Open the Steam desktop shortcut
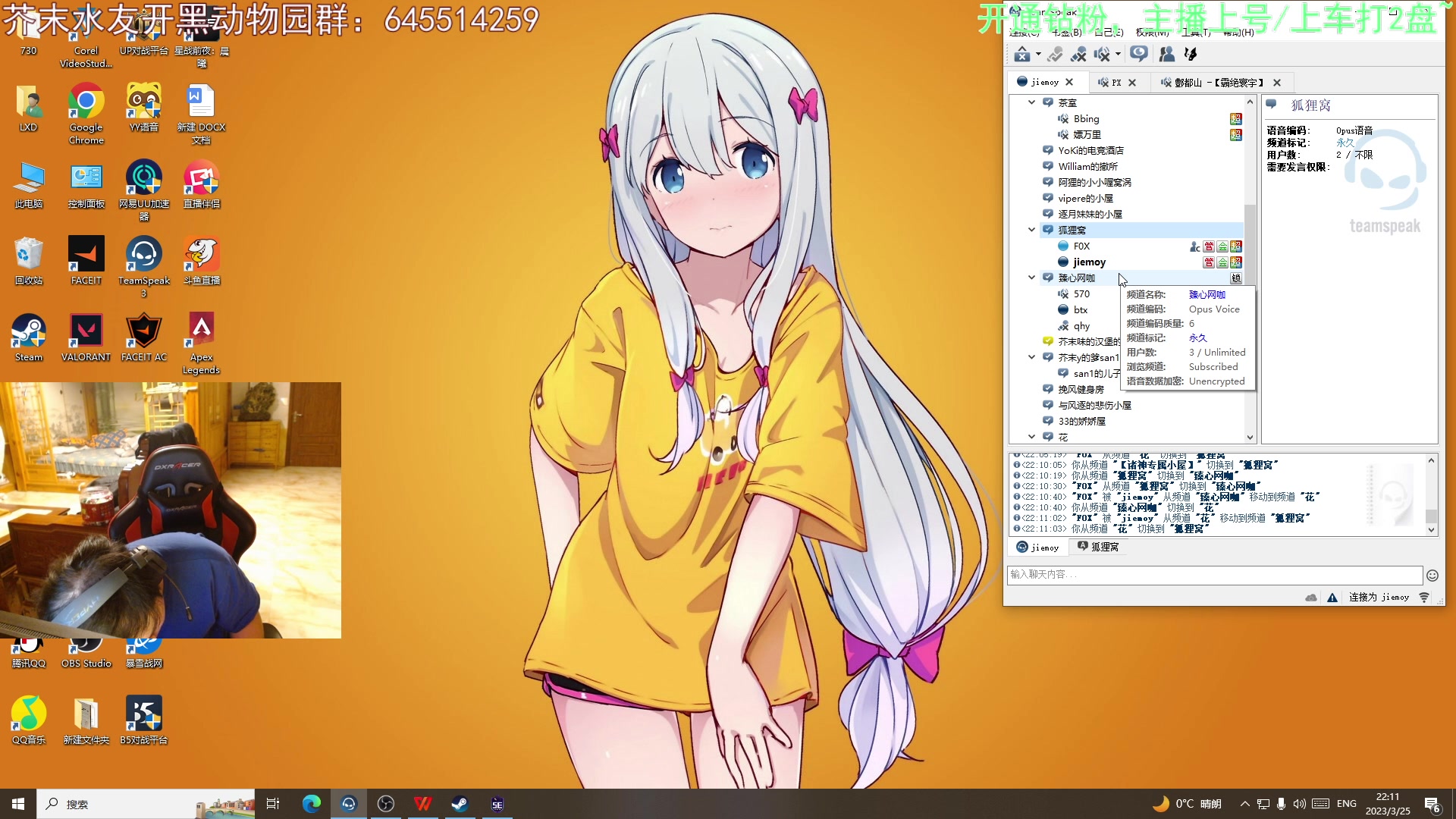This screenshot has height=819, width=1456. tap(29, 338)
